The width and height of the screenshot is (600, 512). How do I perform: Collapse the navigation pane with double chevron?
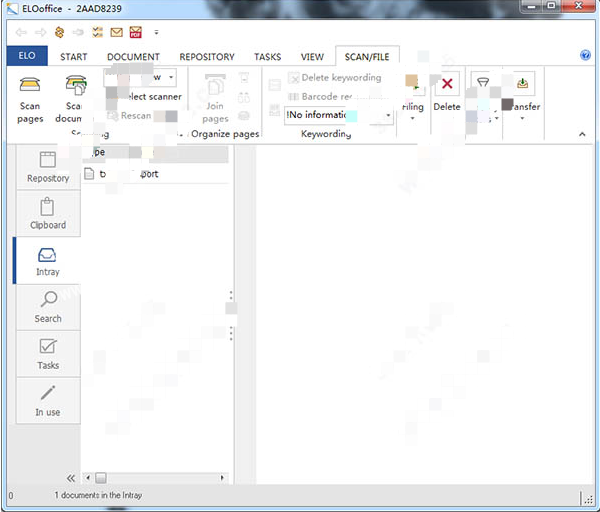click(x=71, y=478)
